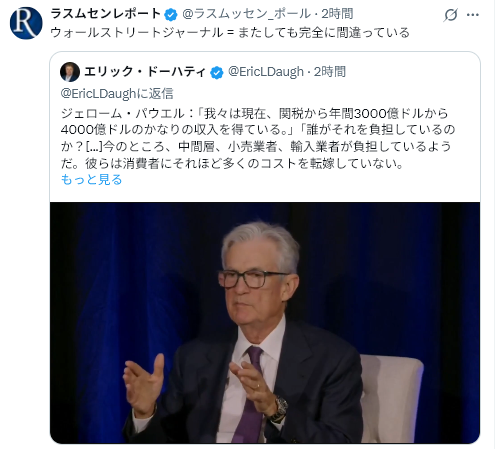495x449 pixels.
Task: Open the main tweet's 2時間 timestamp
Action: click(337, 14)
